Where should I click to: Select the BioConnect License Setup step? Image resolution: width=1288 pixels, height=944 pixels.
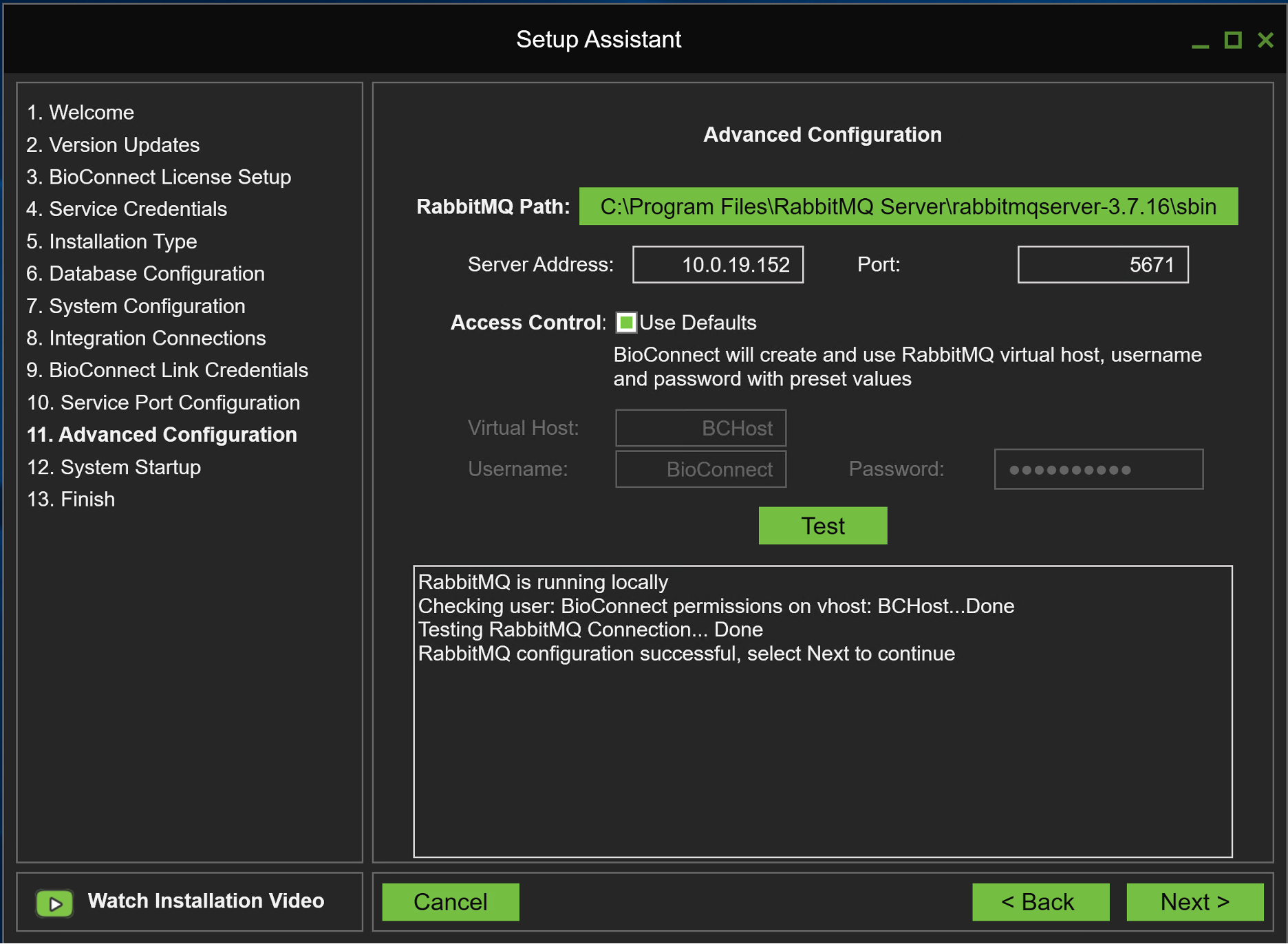tap(159, 177)
